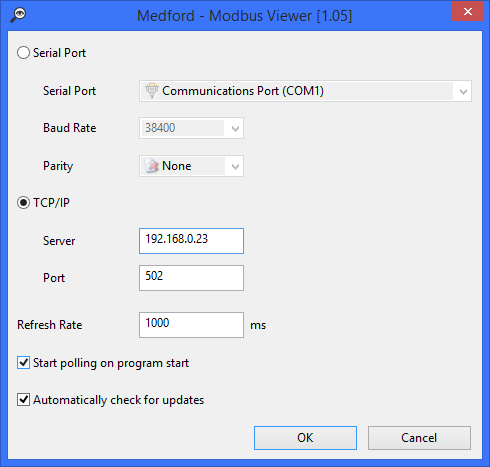The height and width of the screenshot is (467, 490).
Task: Click the Medford - Modbus Viewer title text
Action: click(x=244, y=16)
